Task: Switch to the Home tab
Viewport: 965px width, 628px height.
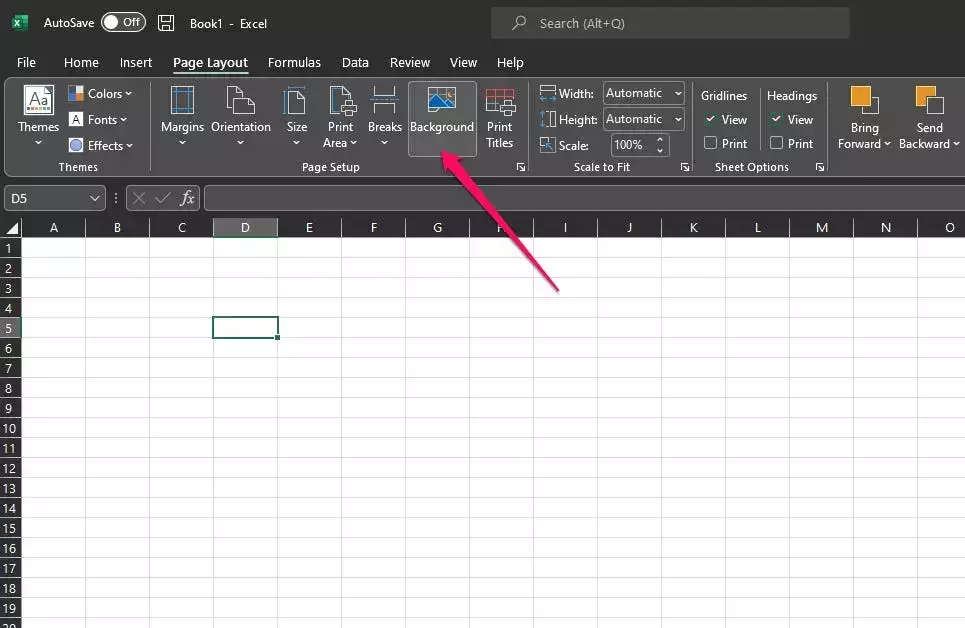Action: pos(81,62)
